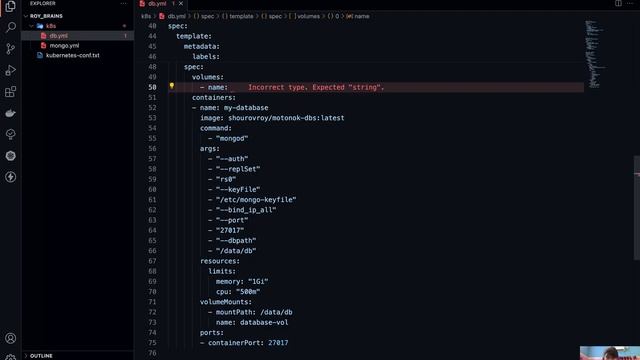640x360 pixels.
Task: Open the lightning bolt extension view
Action: pyautogui.click(x=11, y=177)
